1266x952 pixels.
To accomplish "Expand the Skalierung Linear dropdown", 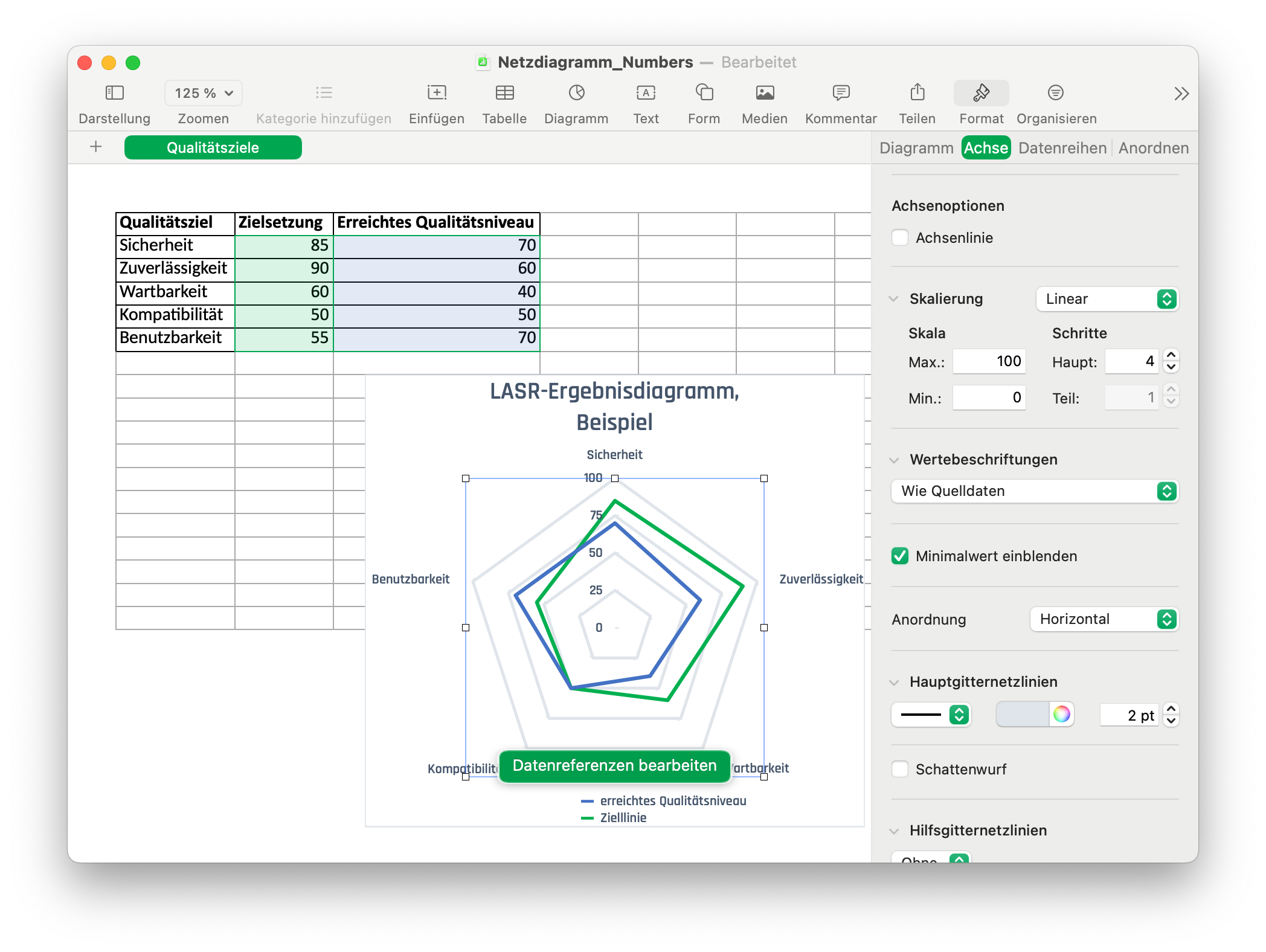I will click(1106, 299).
